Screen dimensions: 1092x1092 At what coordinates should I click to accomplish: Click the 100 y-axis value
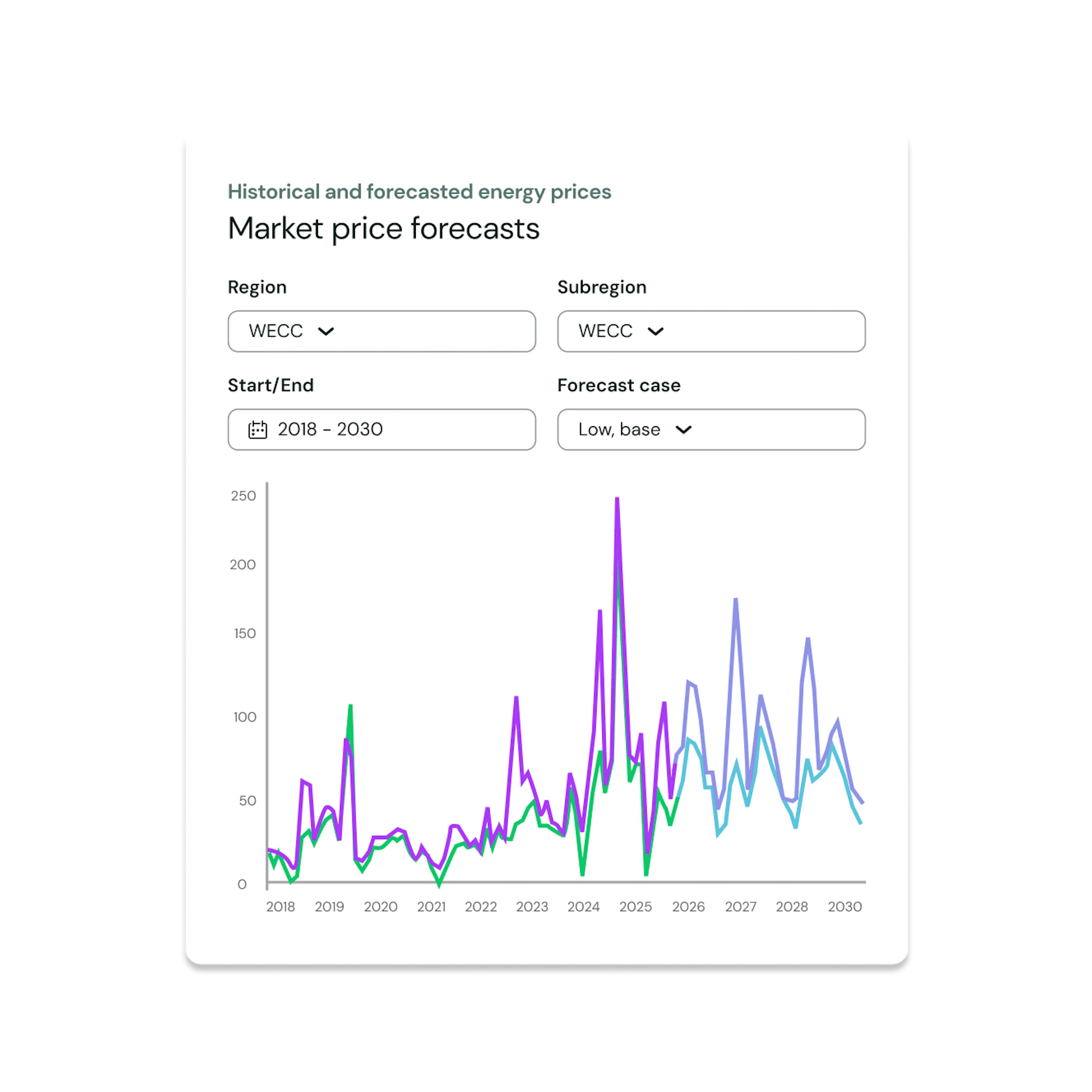click(x=245, y=717)
